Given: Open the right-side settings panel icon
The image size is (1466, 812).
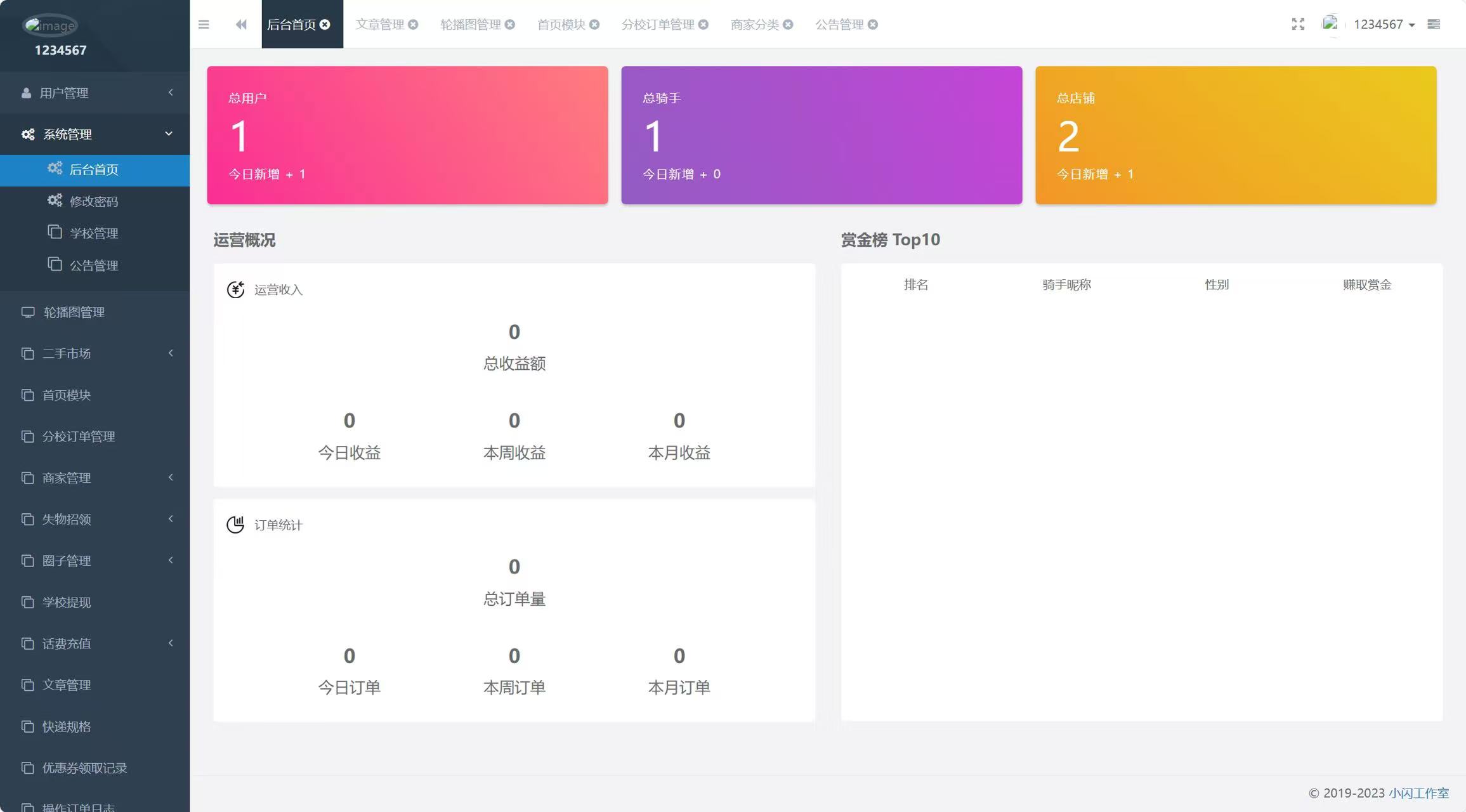Looking at the screenshot, I should tap(1434, 24).
